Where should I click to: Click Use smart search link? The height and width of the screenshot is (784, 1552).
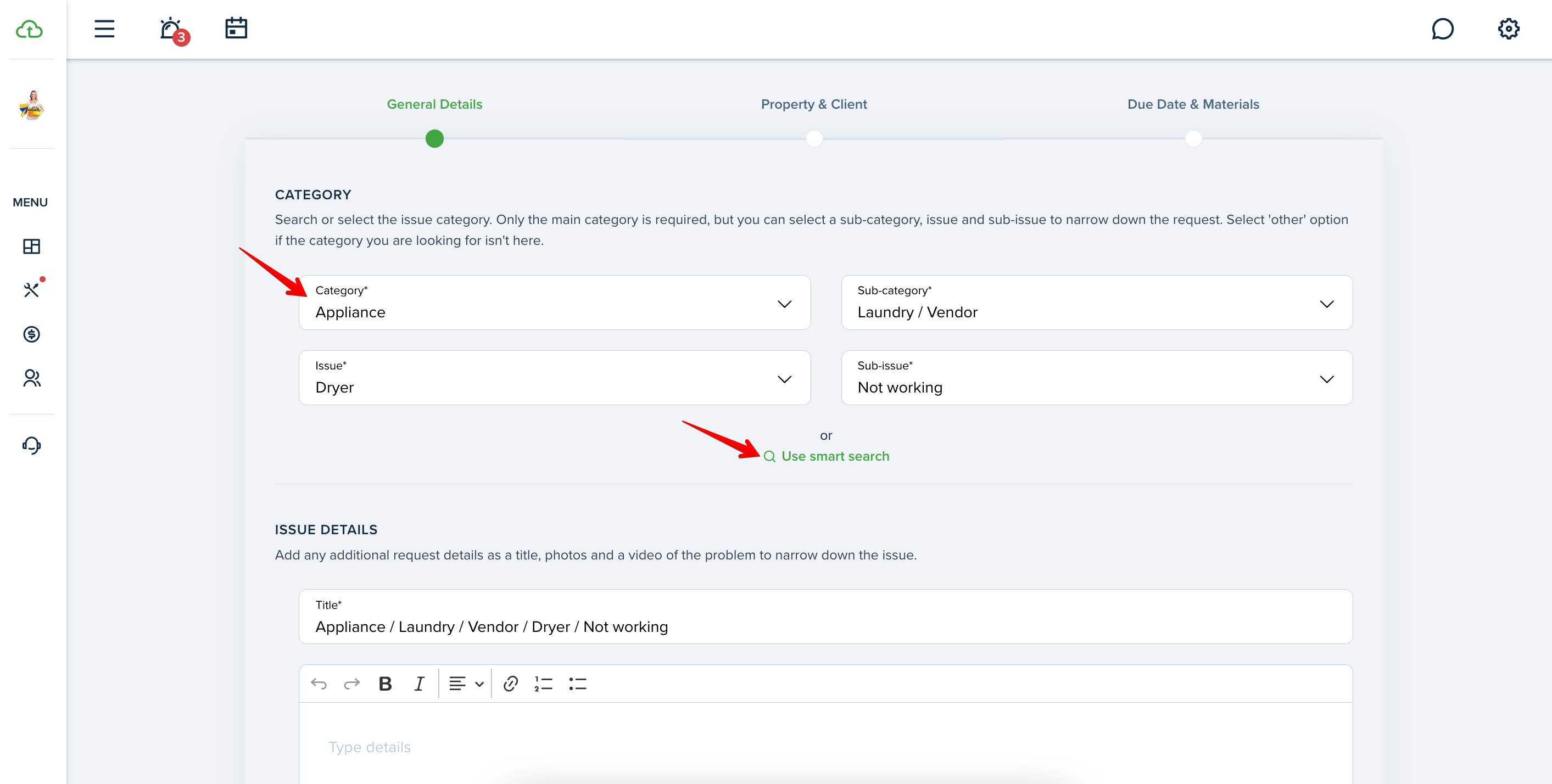[x=827, y=456]
